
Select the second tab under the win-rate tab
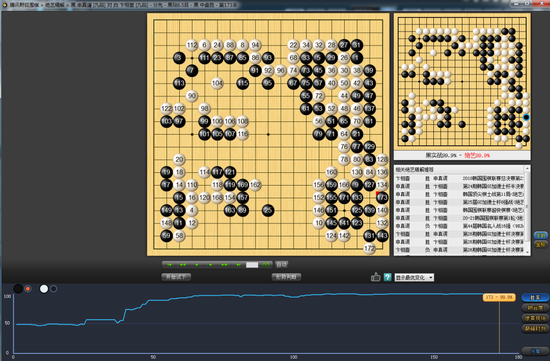click(535, 308)
